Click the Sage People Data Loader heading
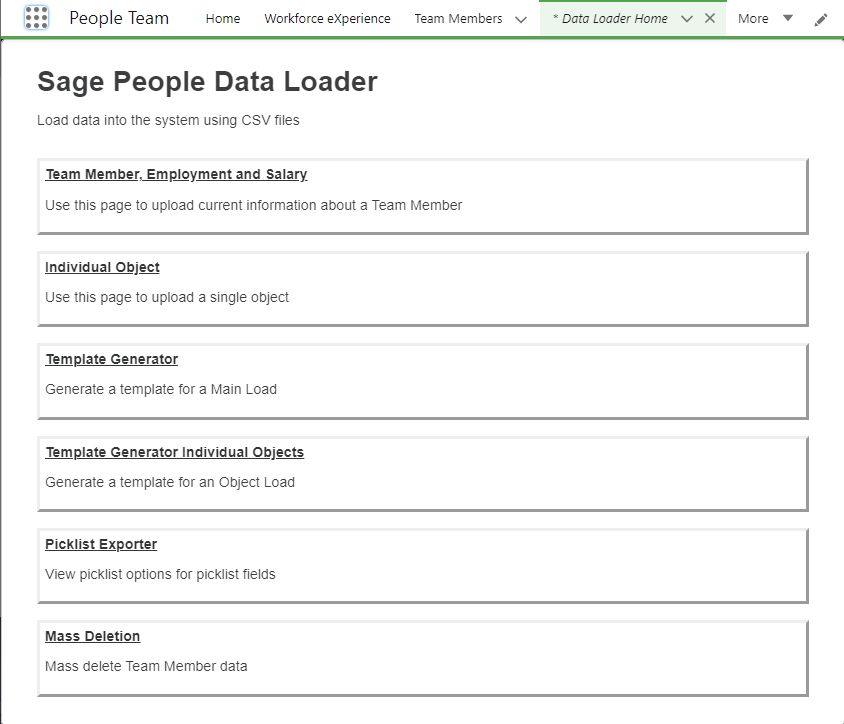 click(207, 81)
